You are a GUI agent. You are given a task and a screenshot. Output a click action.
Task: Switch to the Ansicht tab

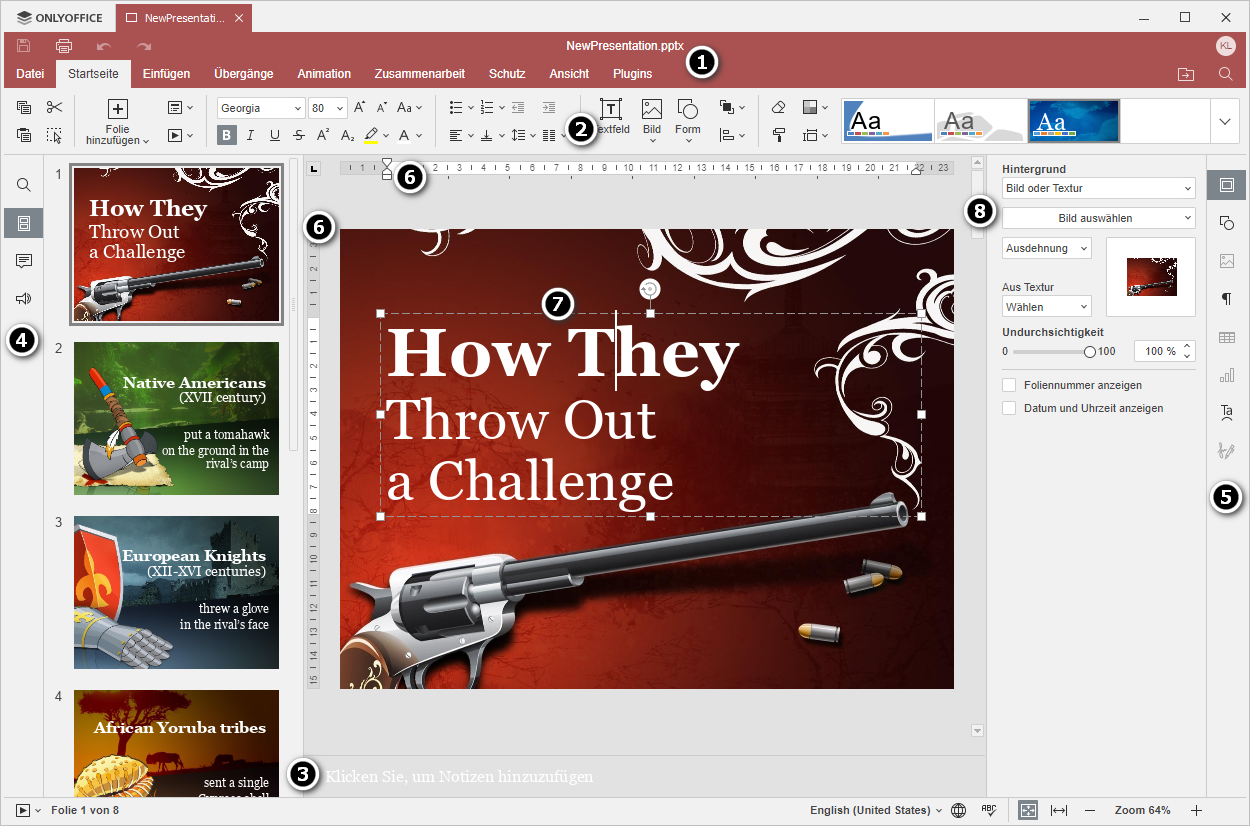pos(569,74)
